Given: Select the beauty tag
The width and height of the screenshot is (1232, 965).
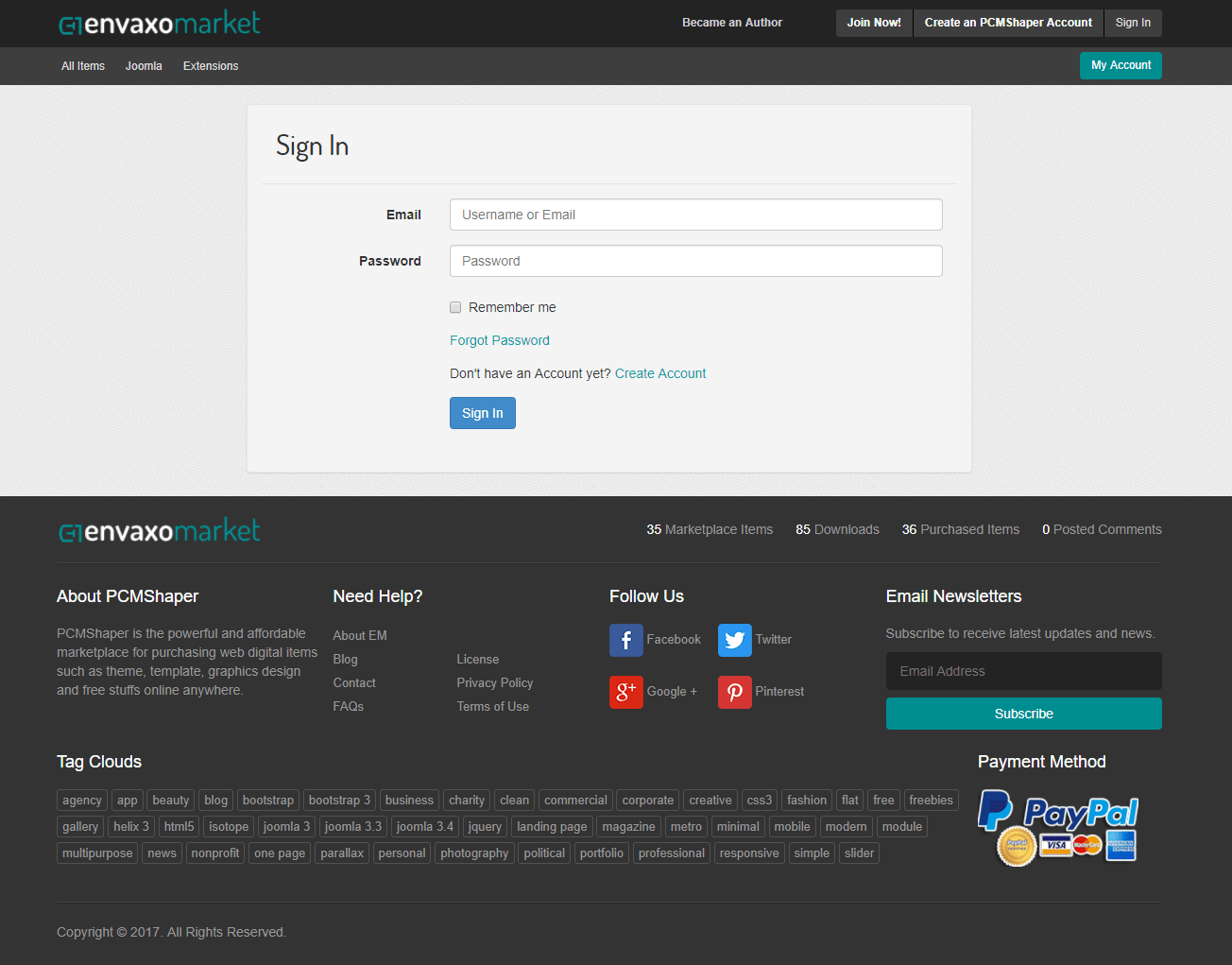Looking at the screenshot, I should coord(171,801).
